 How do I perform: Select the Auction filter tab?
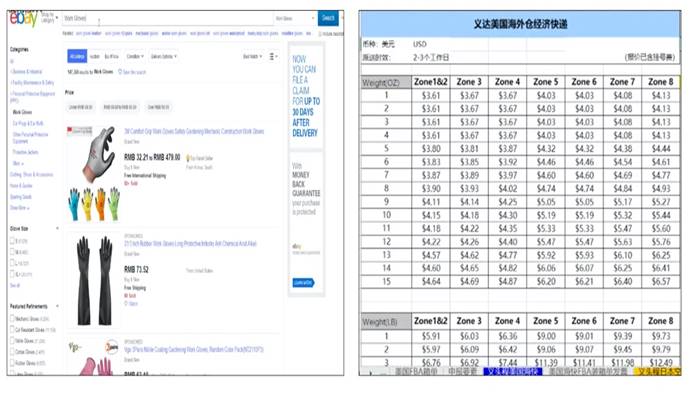95,56
